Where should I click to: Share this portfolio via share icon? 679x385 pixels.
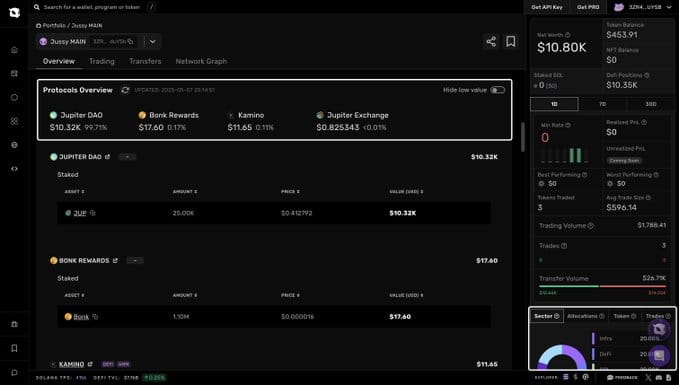(x=491, y=42)
